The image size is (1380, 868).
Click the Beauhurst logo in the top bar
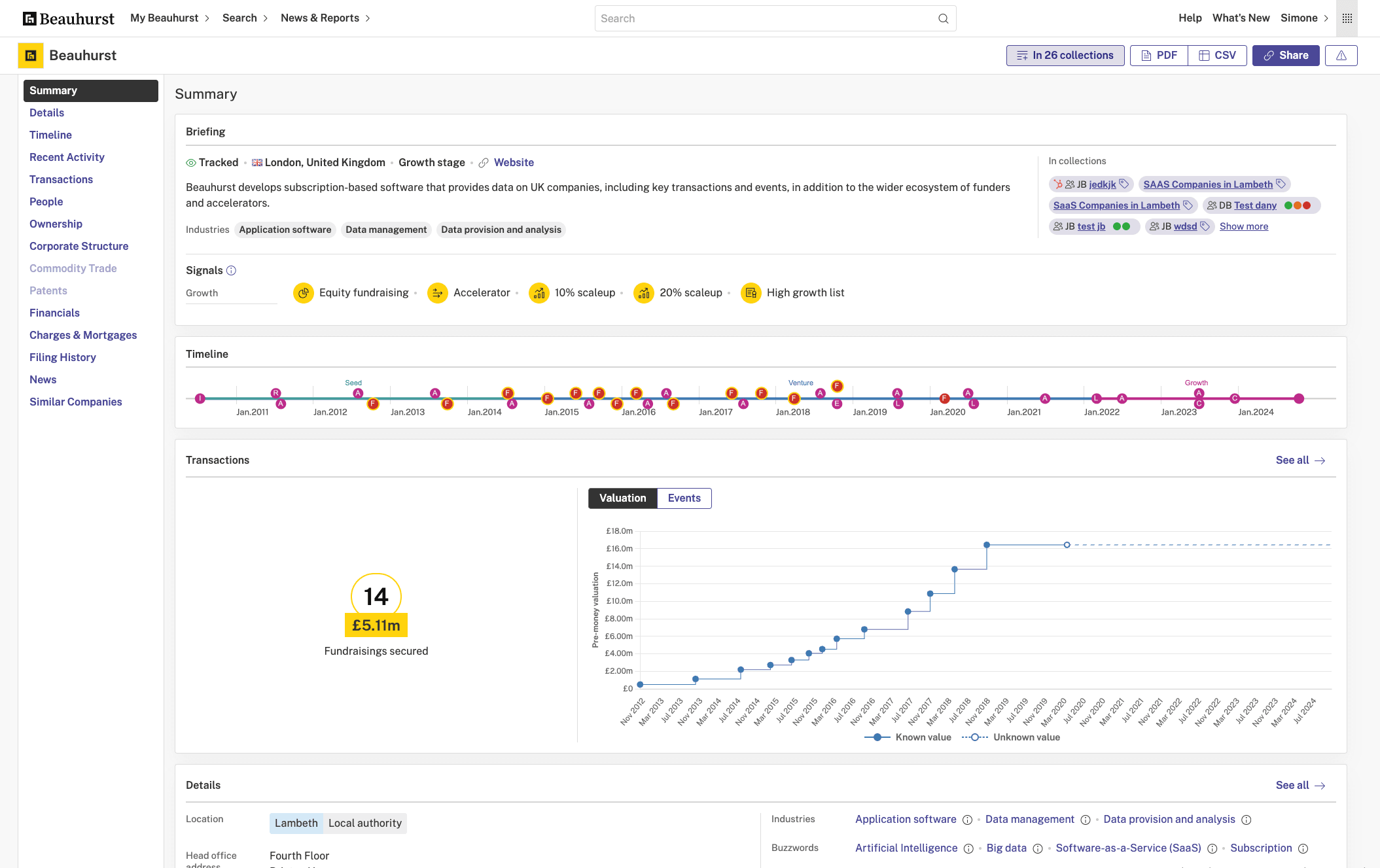click(68, 18)
